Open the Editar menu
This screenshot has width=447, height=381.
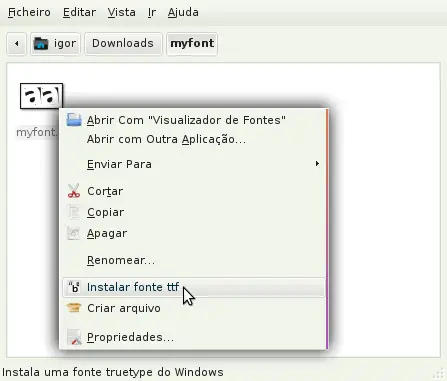click(x=79, y=12)
